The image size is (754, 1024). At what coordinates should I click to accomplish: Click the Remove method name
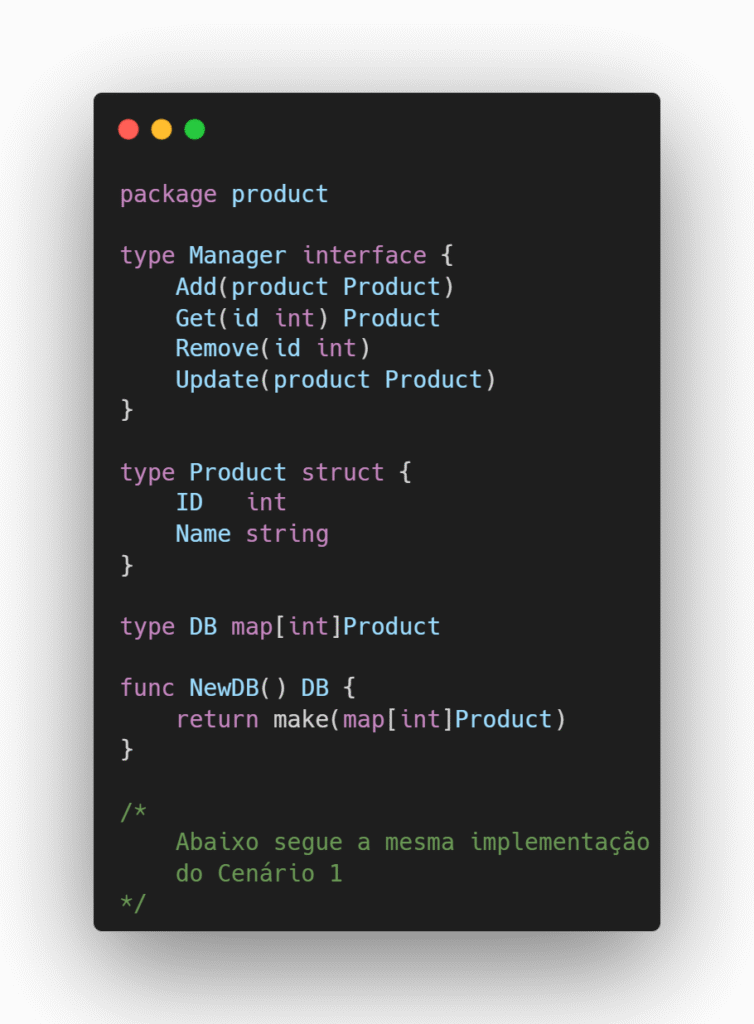217,349
